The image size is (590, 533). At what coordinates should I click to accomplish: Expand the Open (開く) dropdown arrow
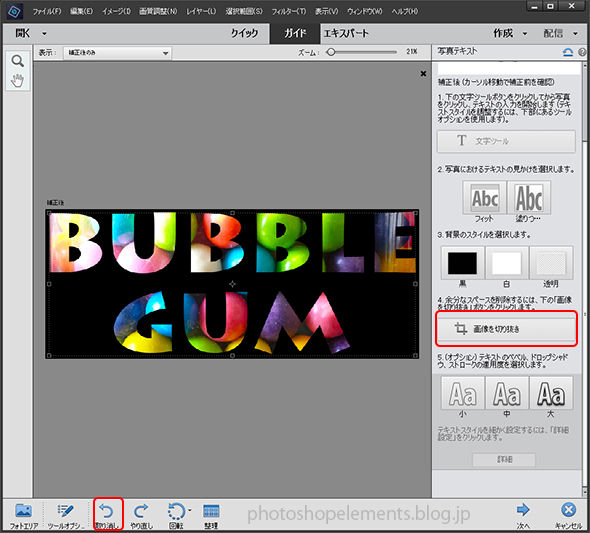(44, 33)
